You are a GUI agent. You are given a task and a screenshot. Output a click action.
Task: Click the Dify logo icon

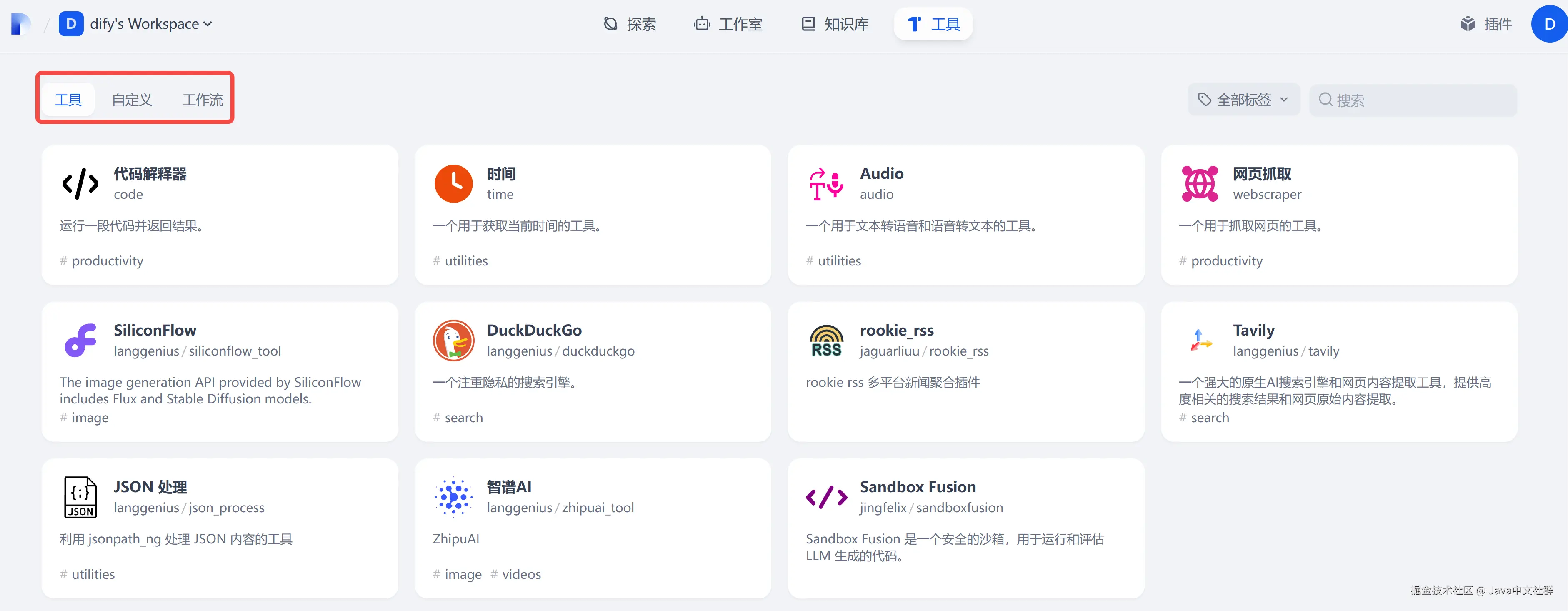(21, 24)
